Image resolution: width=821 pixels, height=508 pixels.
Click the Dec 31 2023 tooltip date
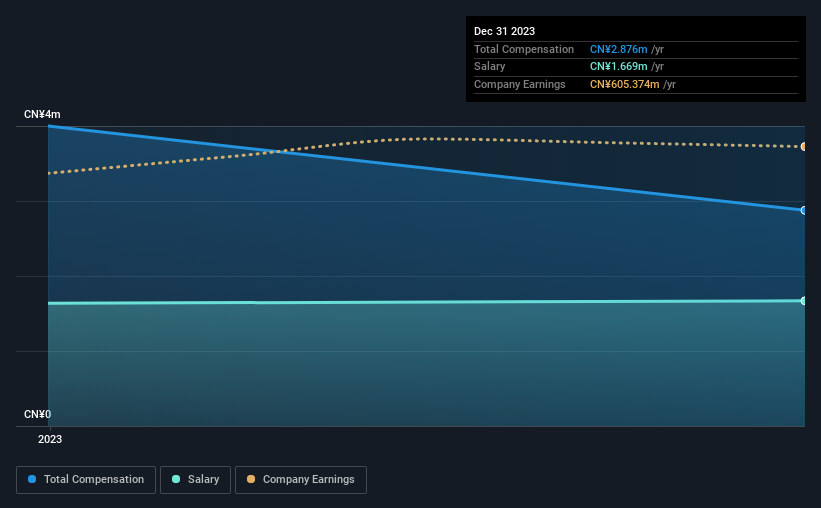tap(504, 31)
